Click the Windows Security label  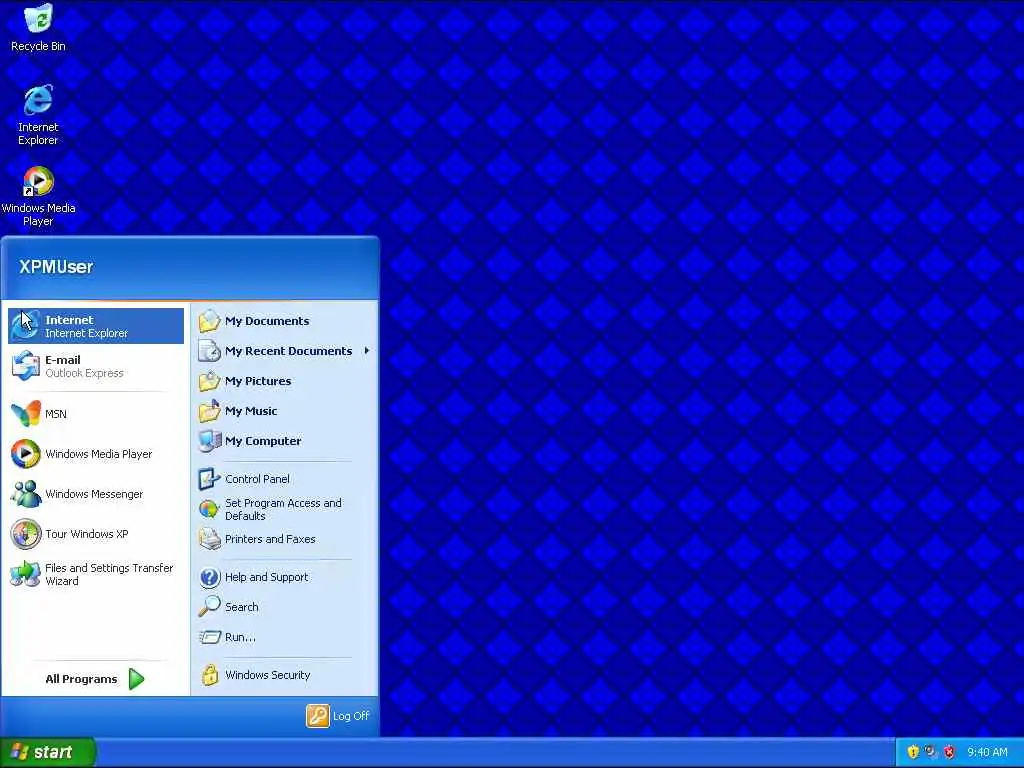pyautogui.click(x=268, y=675)
